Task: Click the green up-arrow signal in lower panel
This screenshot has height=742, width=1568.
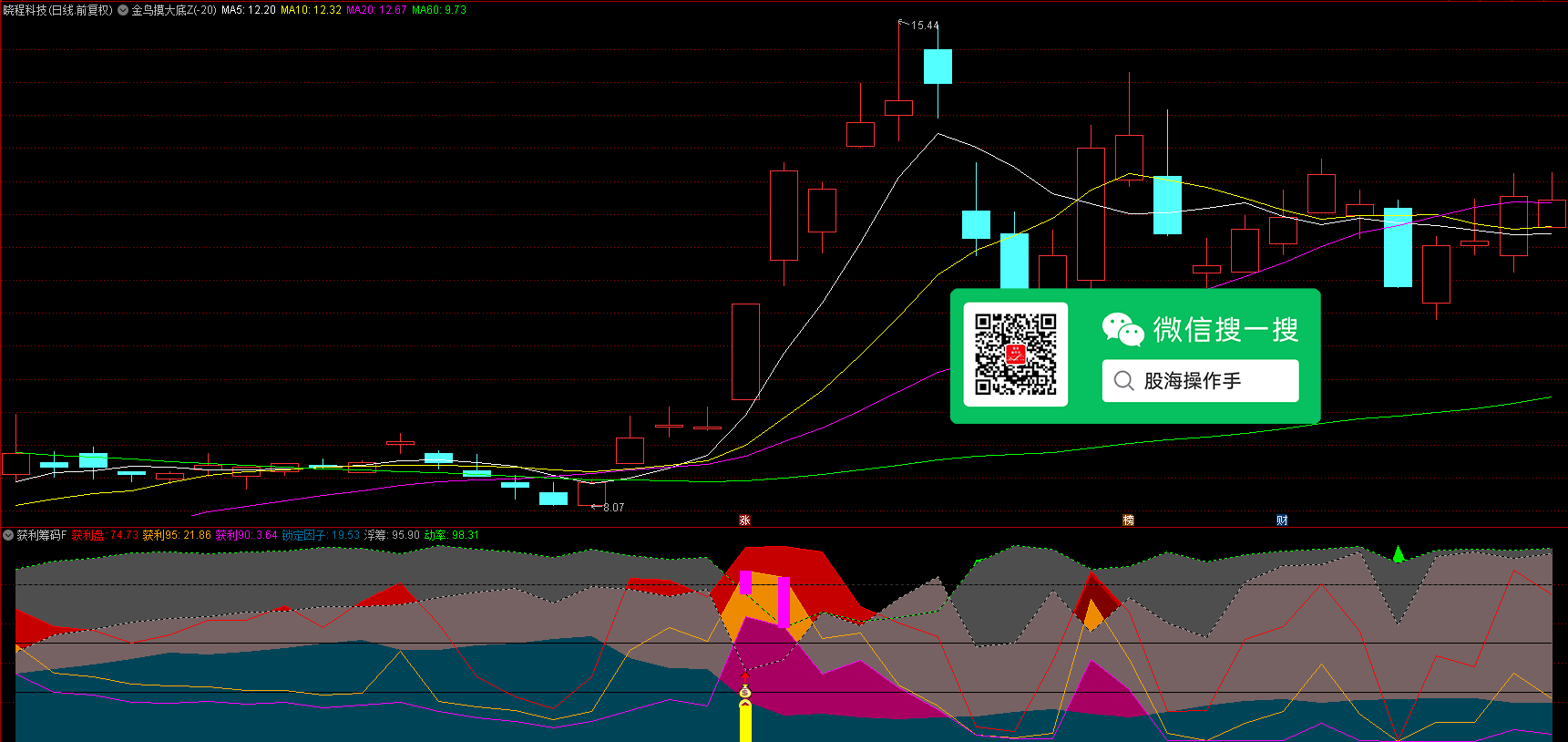Action: [x=1399, y=552]
